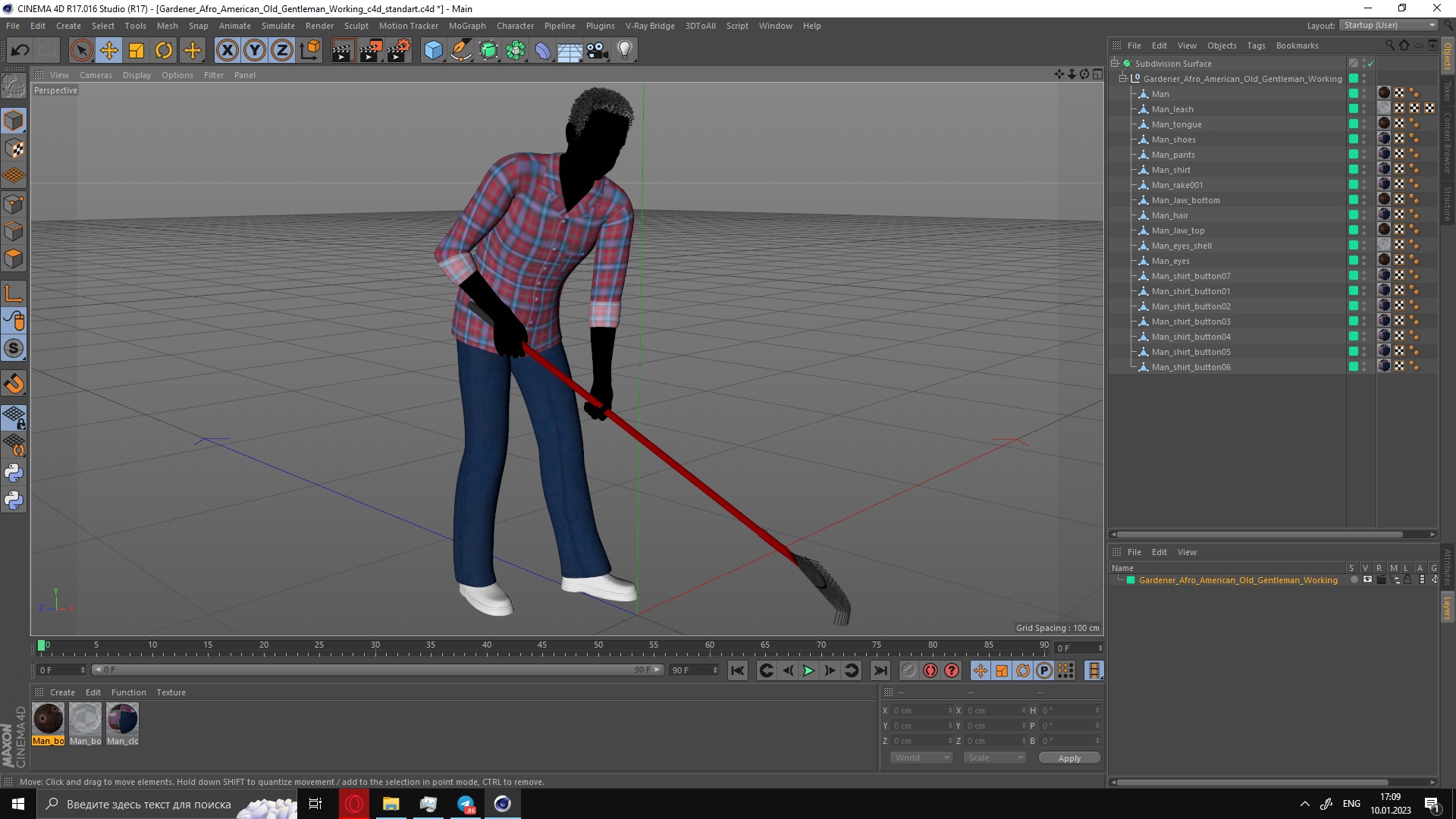Render to Picture Viewer
The width and height of the screenshot is (1456, 819).
pyautogui.click(x=371, y=51)
